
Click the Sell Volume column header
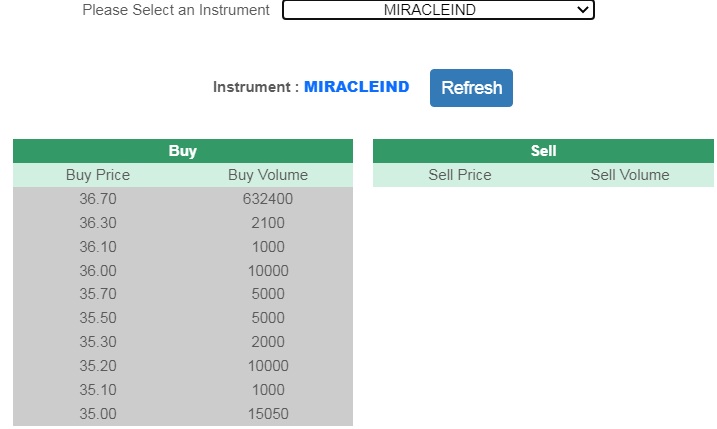click(x=630, y=175)
